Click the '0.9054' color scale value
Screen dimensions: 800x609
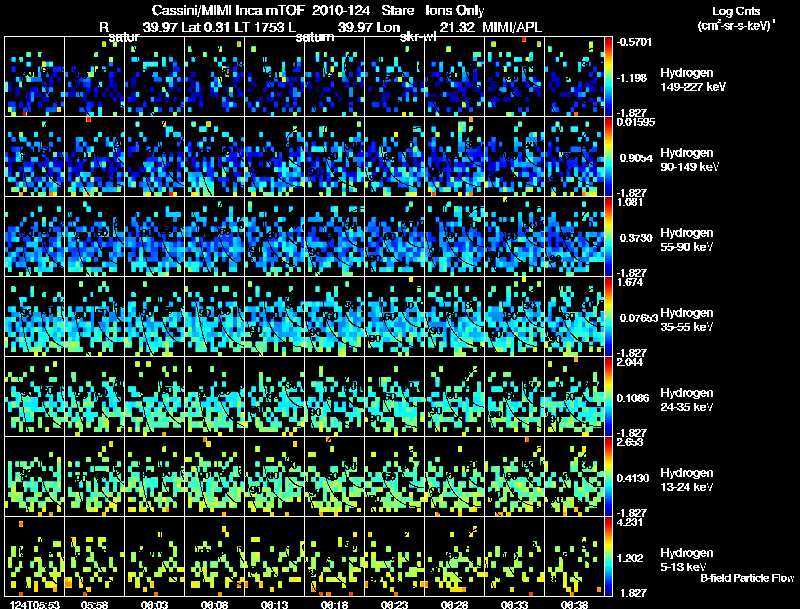click(636, 158)
